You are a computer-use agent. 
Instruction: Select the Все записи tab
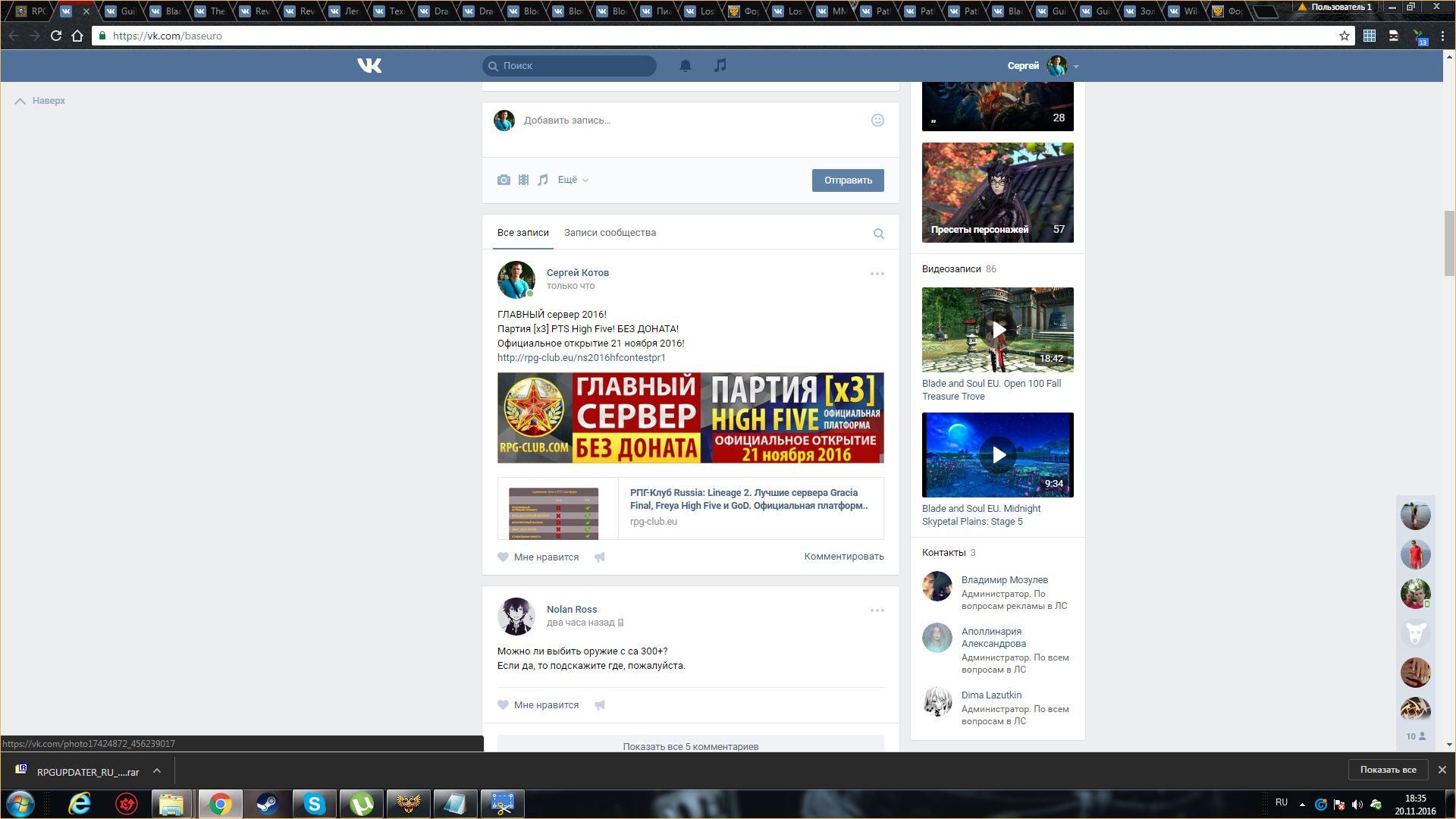[x=522, y=233]
